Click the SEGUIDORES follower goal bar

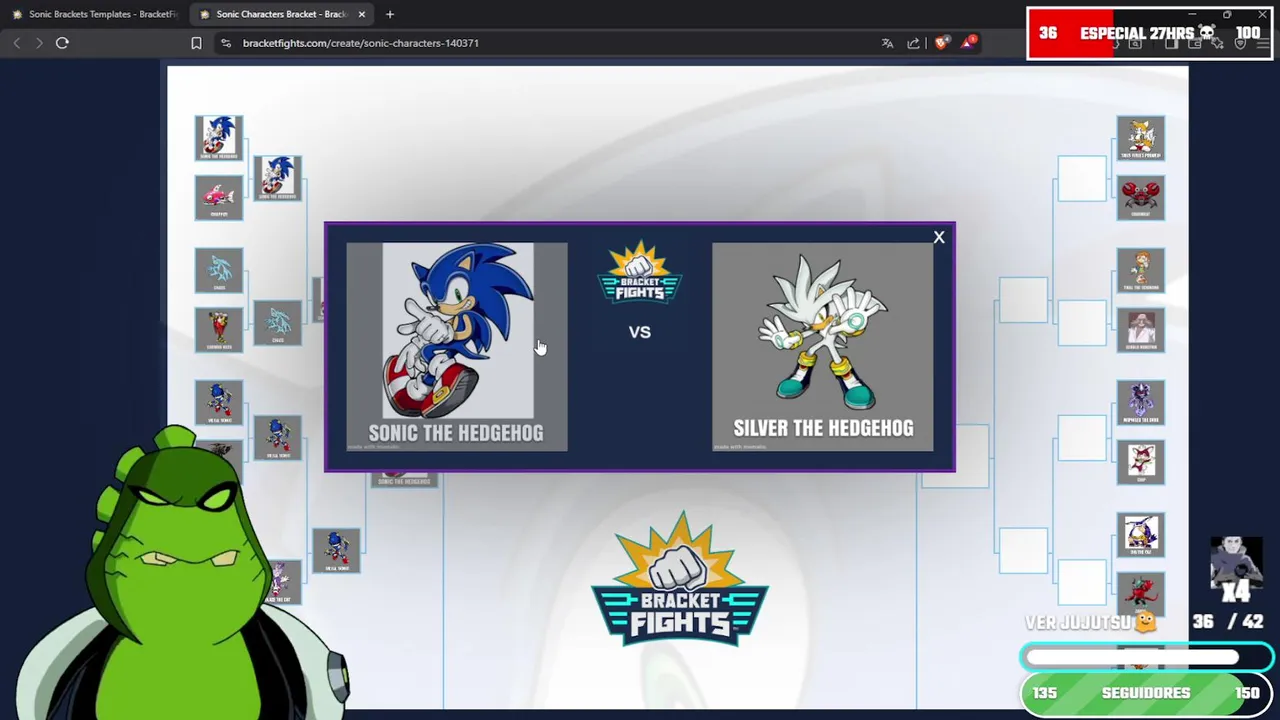click(x=1146, y=693)
